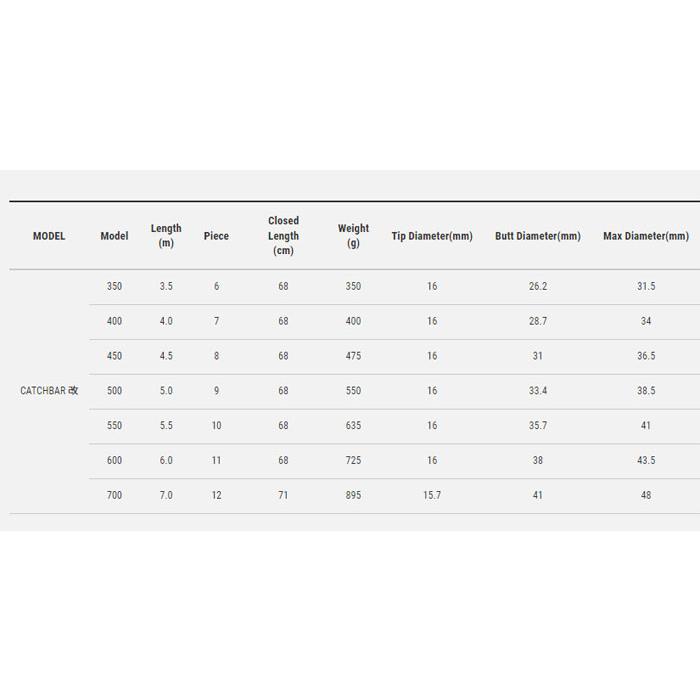Click the 895 weight value
The height and width of the screenshot is (700, 700).
[x=353, y=495]
